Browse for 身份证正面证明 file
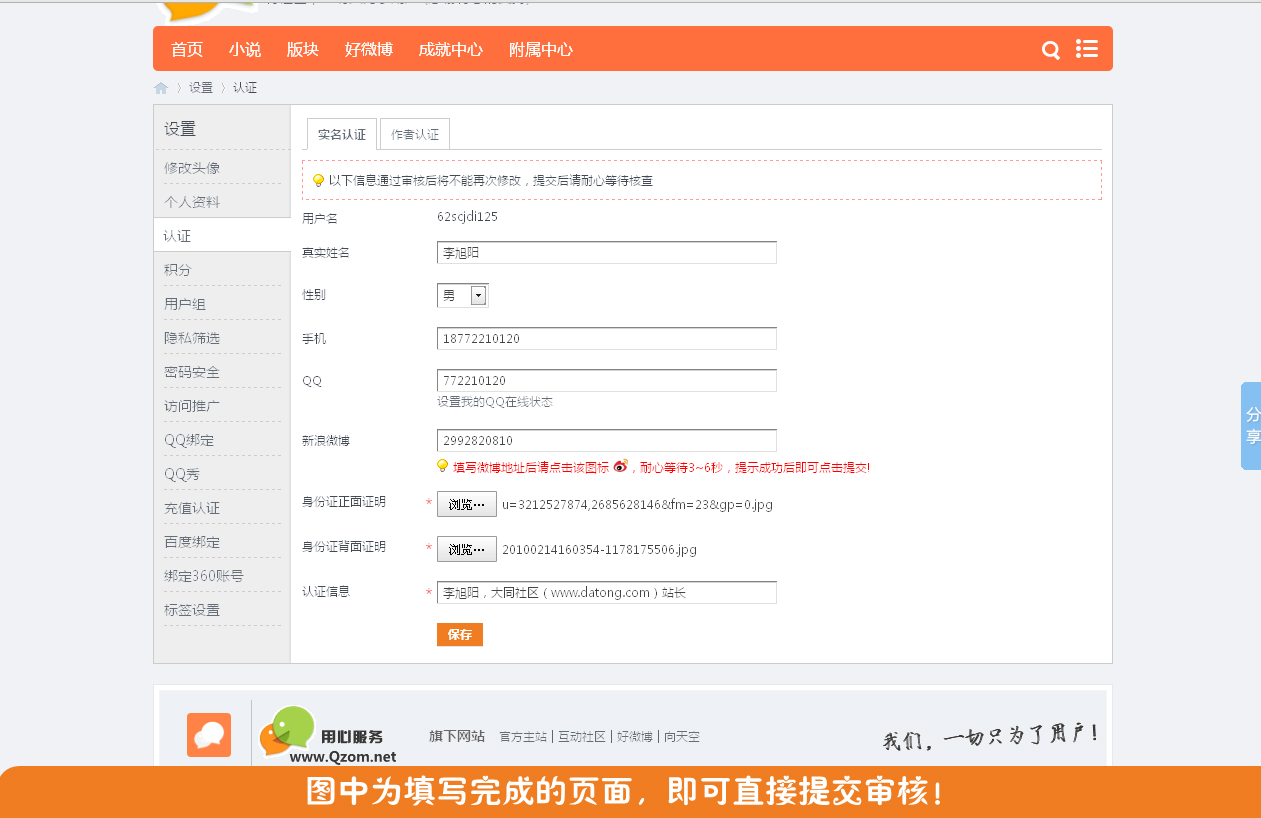The width and height of the screenshot is (1261, 818). point(466,504)
